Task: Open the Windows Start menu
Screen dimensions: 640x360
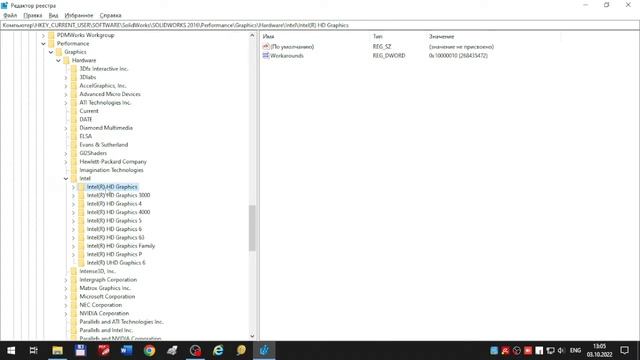Action: pyautogui.click(x=11, y=351)
